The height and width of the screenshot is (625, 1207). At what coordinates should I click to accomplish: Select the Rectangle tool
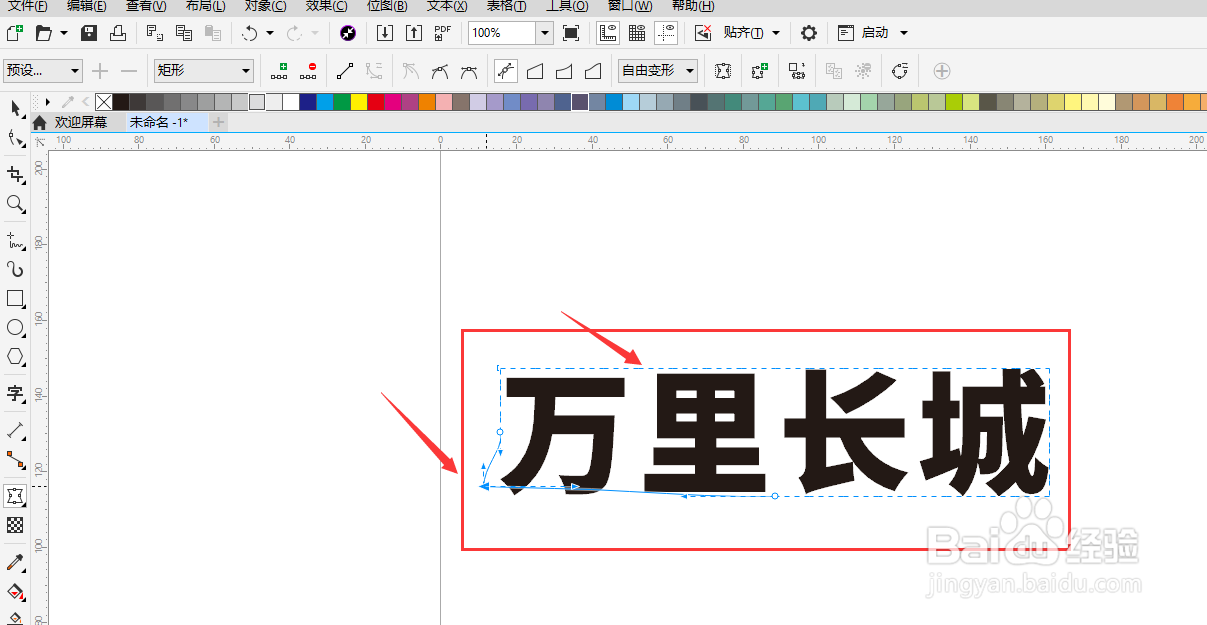tap(15, 297)
